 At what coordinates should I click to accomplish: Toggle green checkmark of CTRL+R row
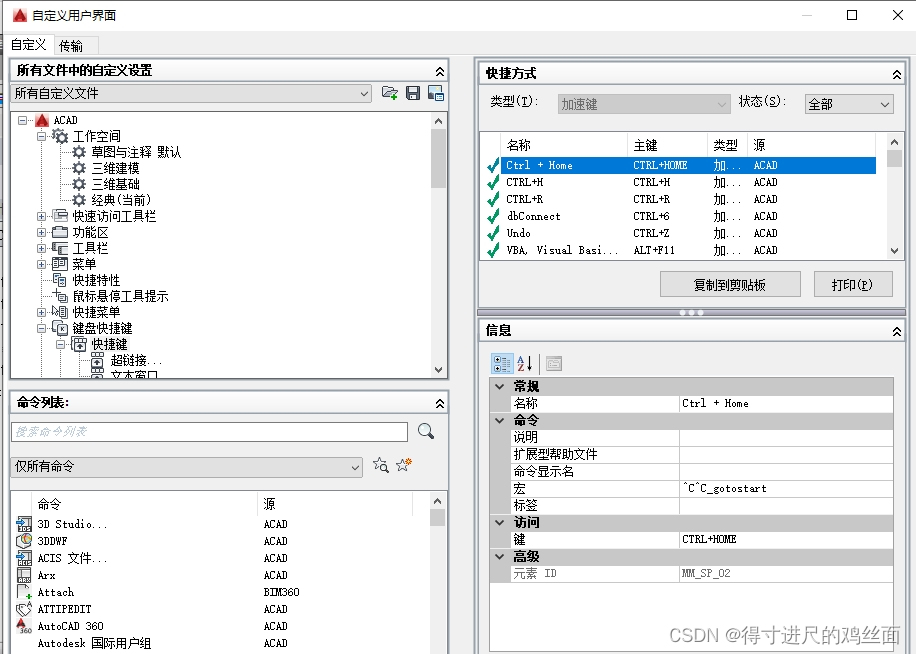point(492,199)
